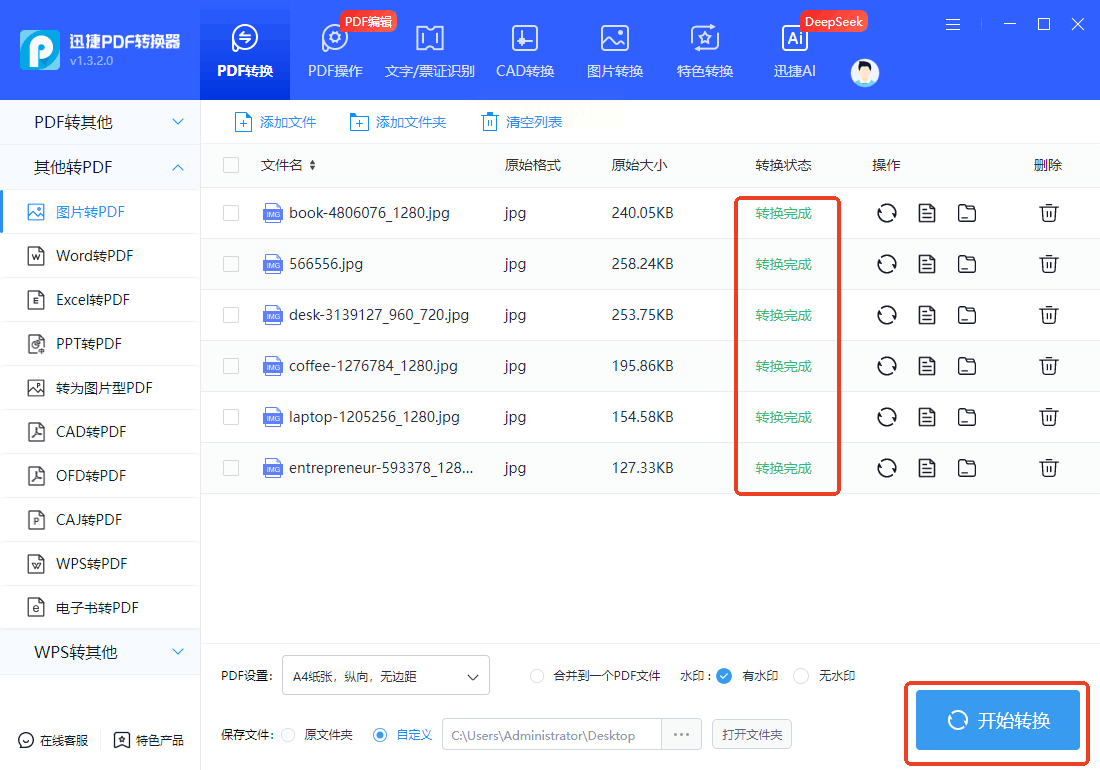The image size is (1100, 770).
Task: Expand the WPS转其他 sidebar section
Action: pyautogui.click(x=100, y=652)
